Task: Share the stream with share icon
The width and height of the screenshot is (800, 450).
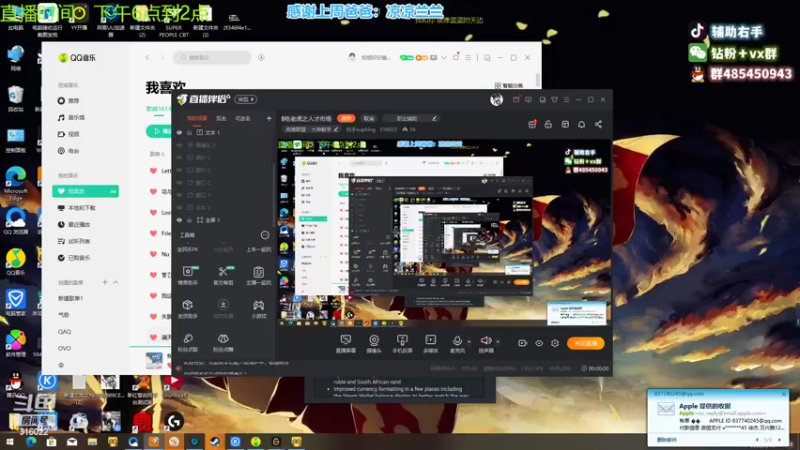Action: pyautogui.click(x=598, y=124)
